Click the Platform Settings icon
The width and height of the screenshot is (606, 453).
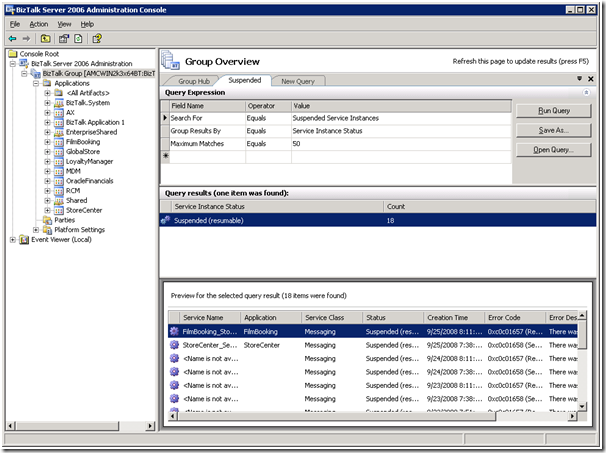pyautogui.click(x=48, y=230)
